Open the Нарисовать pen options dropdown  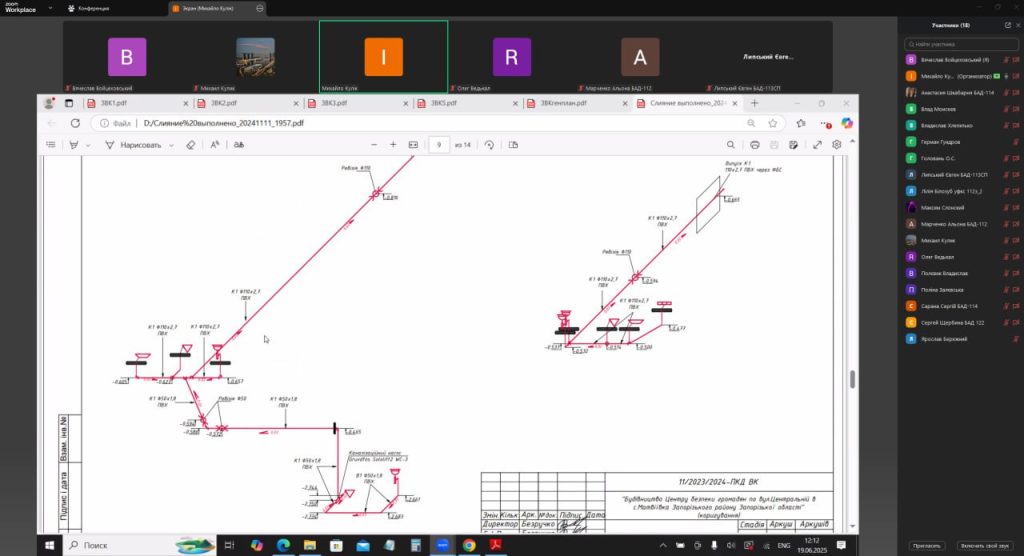[x=171, y=145]
